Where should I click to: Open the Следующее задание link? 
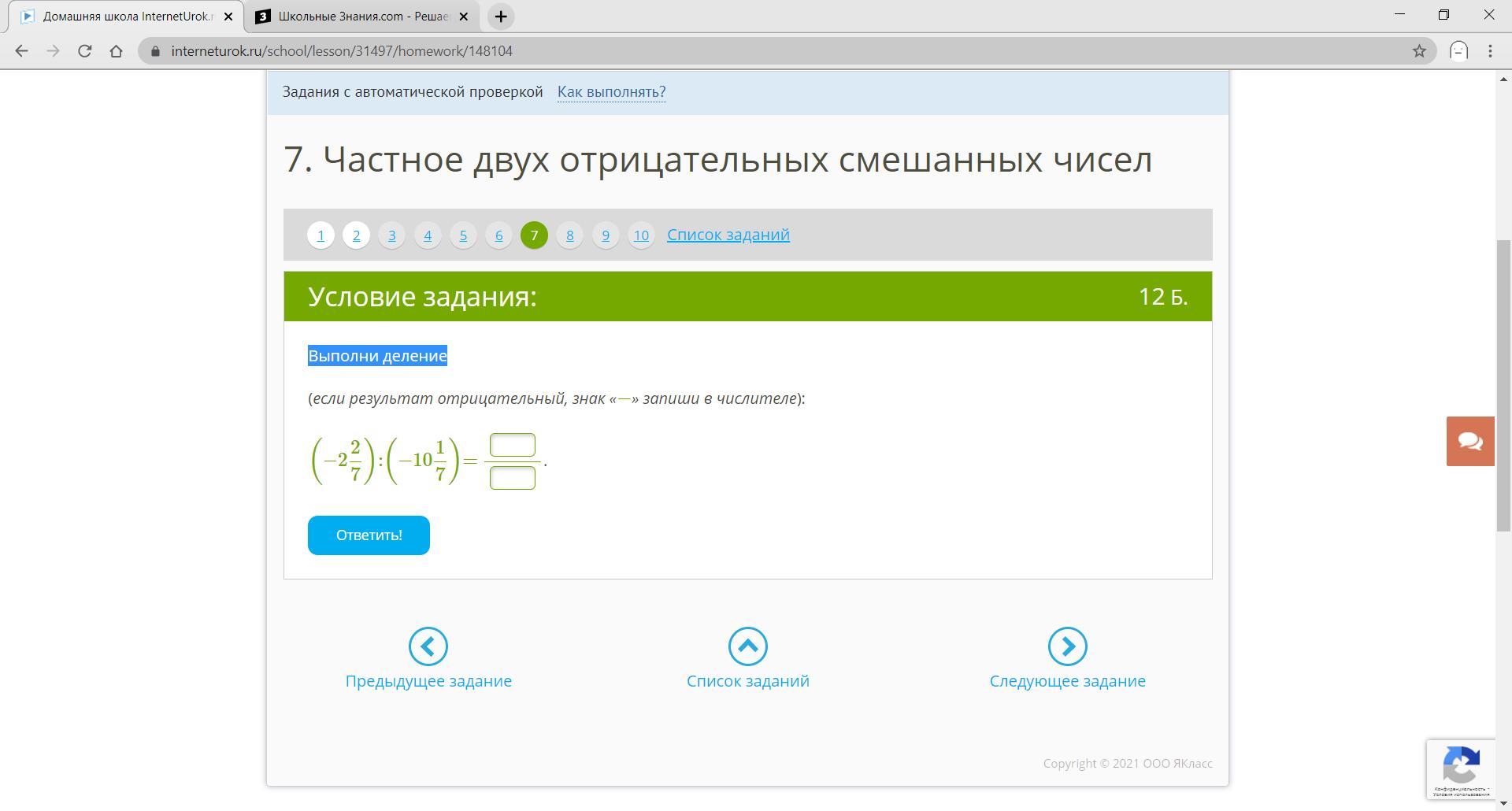[x=1068, y=681]
